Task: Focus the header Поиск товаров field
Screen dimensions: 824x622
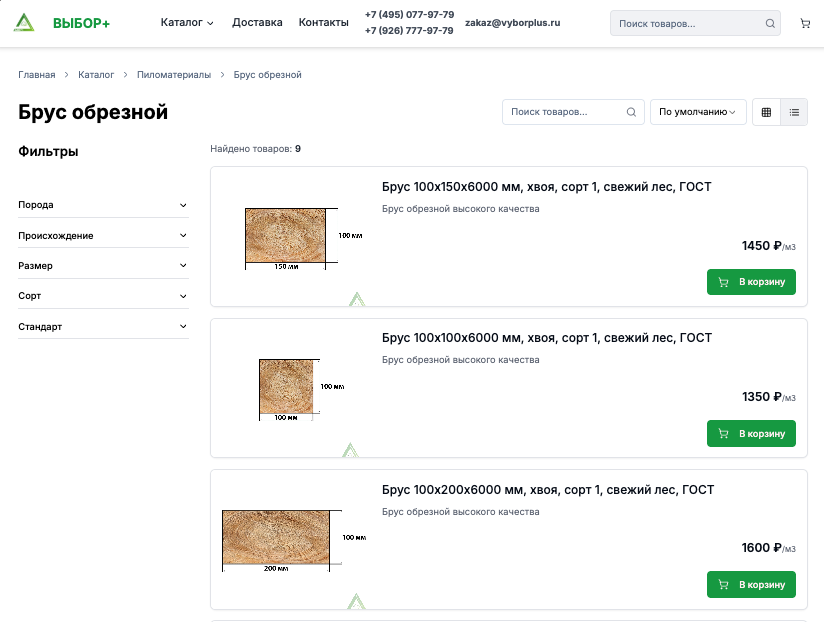Action: (685, 23)
